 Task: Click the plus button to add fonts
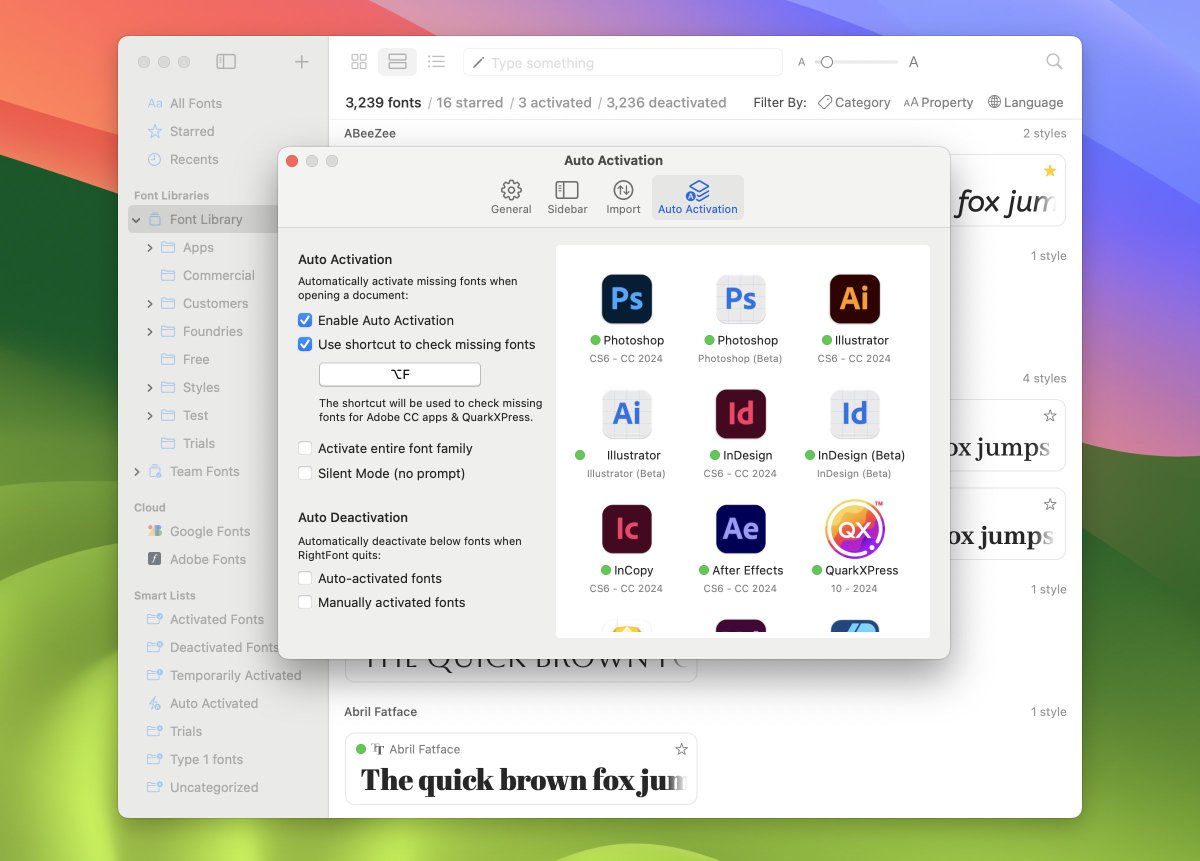(301, 62)
